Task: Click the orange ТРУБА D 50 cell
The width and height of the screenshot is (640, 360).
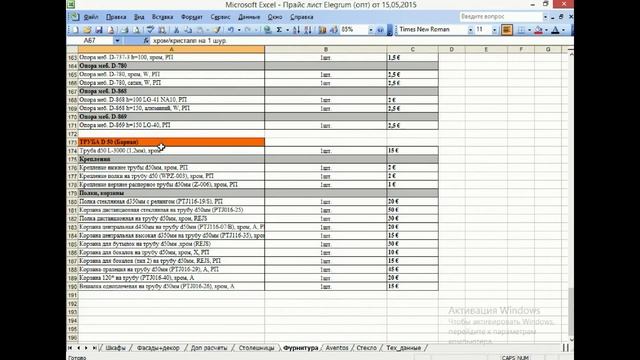Action: click(x=171, y=142)
